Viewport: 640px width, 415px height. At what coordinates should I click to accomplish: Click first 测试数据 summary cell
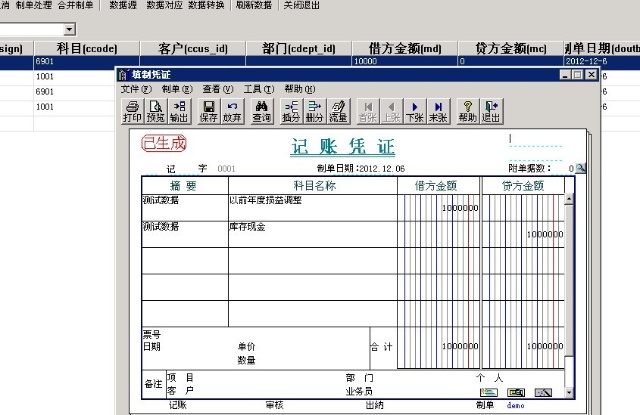pos(185,208)
